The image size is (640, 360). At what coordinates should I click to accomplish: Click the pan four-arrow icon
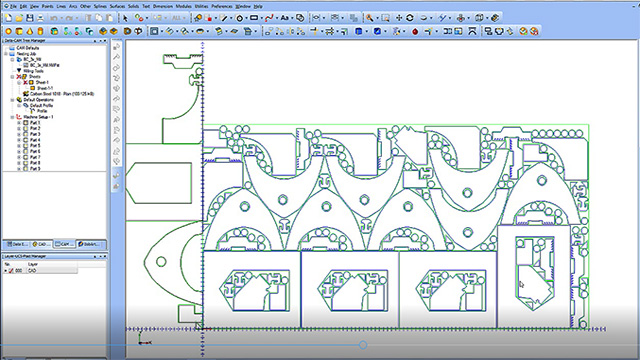(x=399, y=18)
